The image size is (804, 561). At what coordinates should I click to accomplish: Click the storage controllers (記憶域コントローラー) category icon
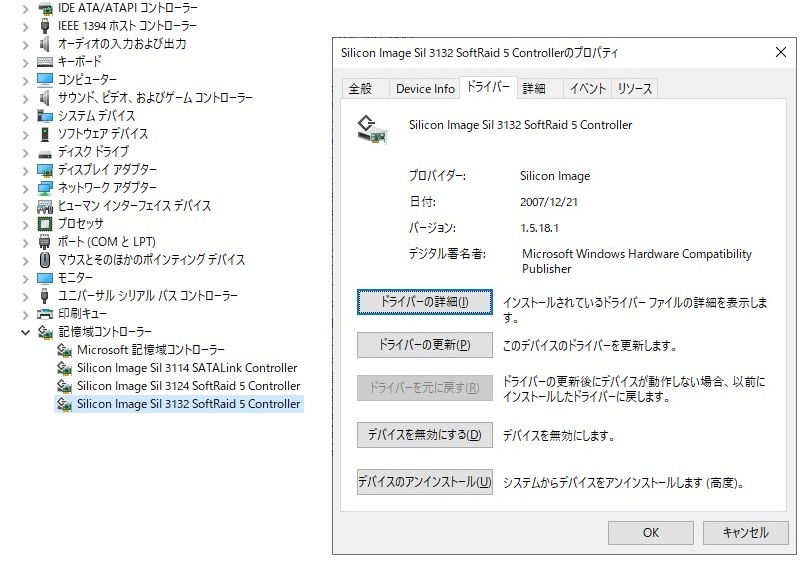click(45, 332)
